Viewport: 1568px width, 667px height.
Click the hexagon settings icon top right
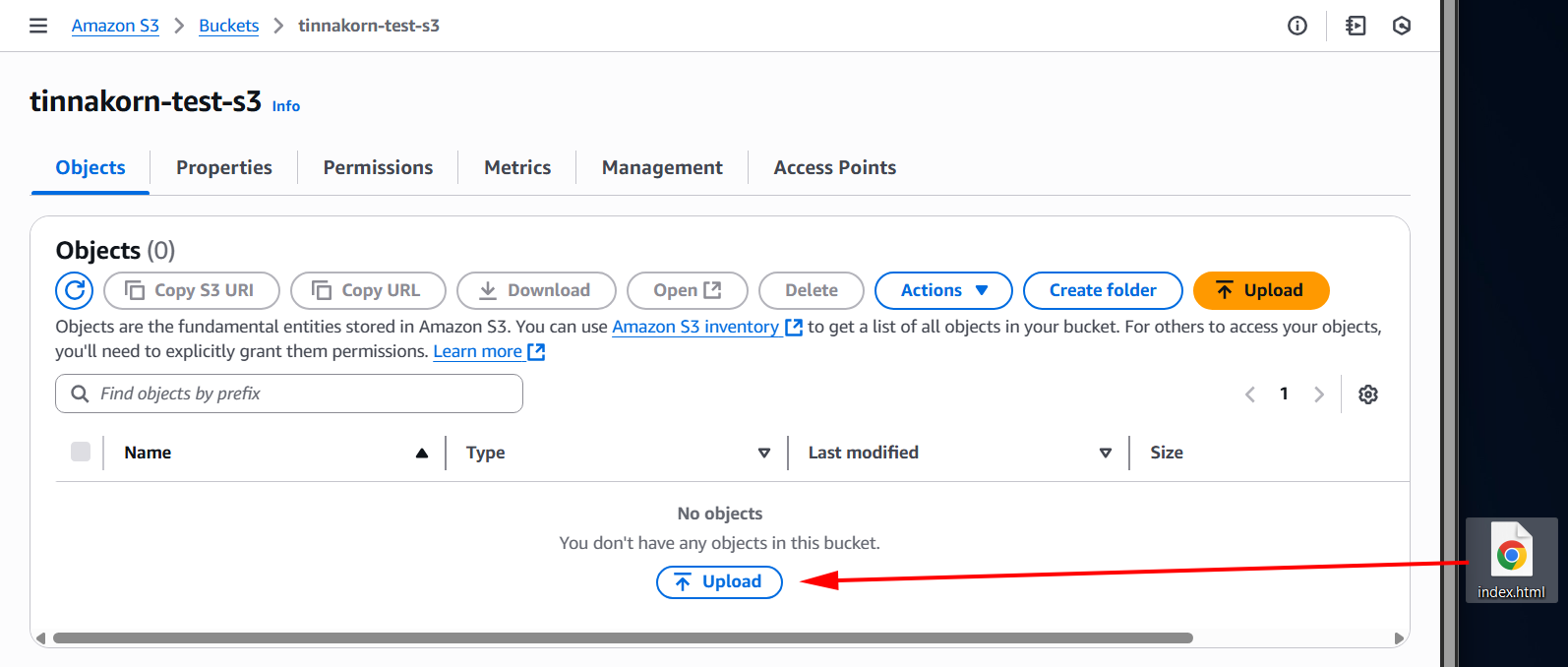point(1402,26)
